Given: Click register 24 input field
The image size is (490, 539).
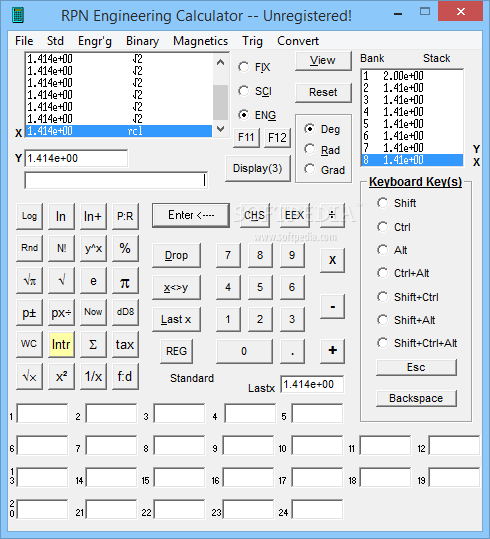Looking at the screenshot, I should click(317, 509).
